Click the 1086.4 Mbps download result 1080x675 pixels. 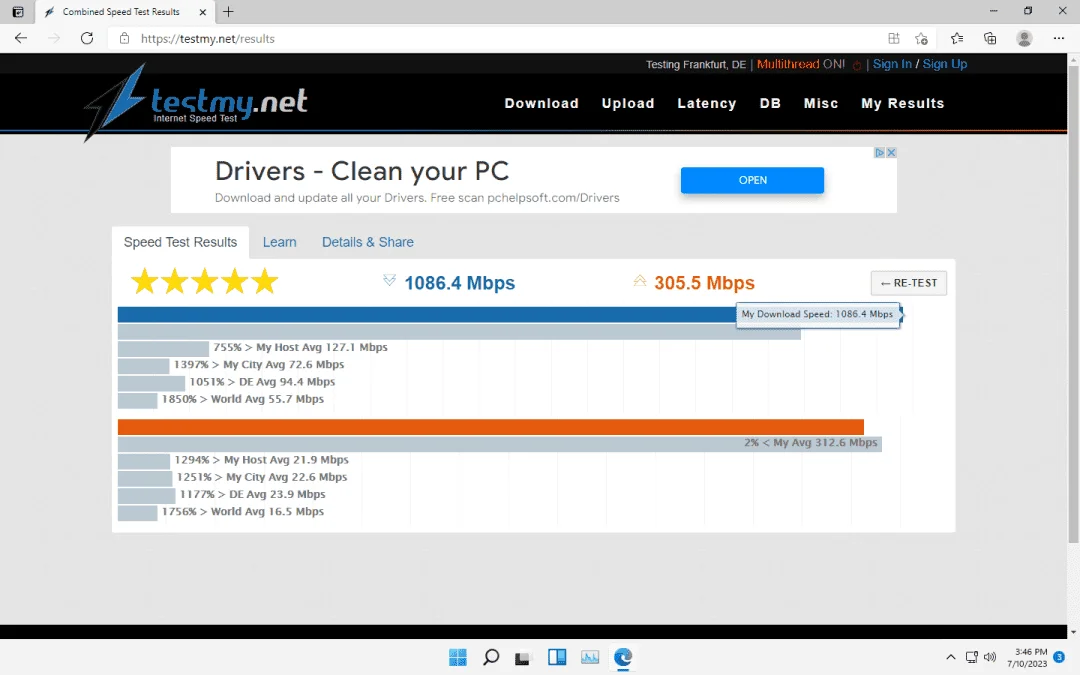pos(459,283)
